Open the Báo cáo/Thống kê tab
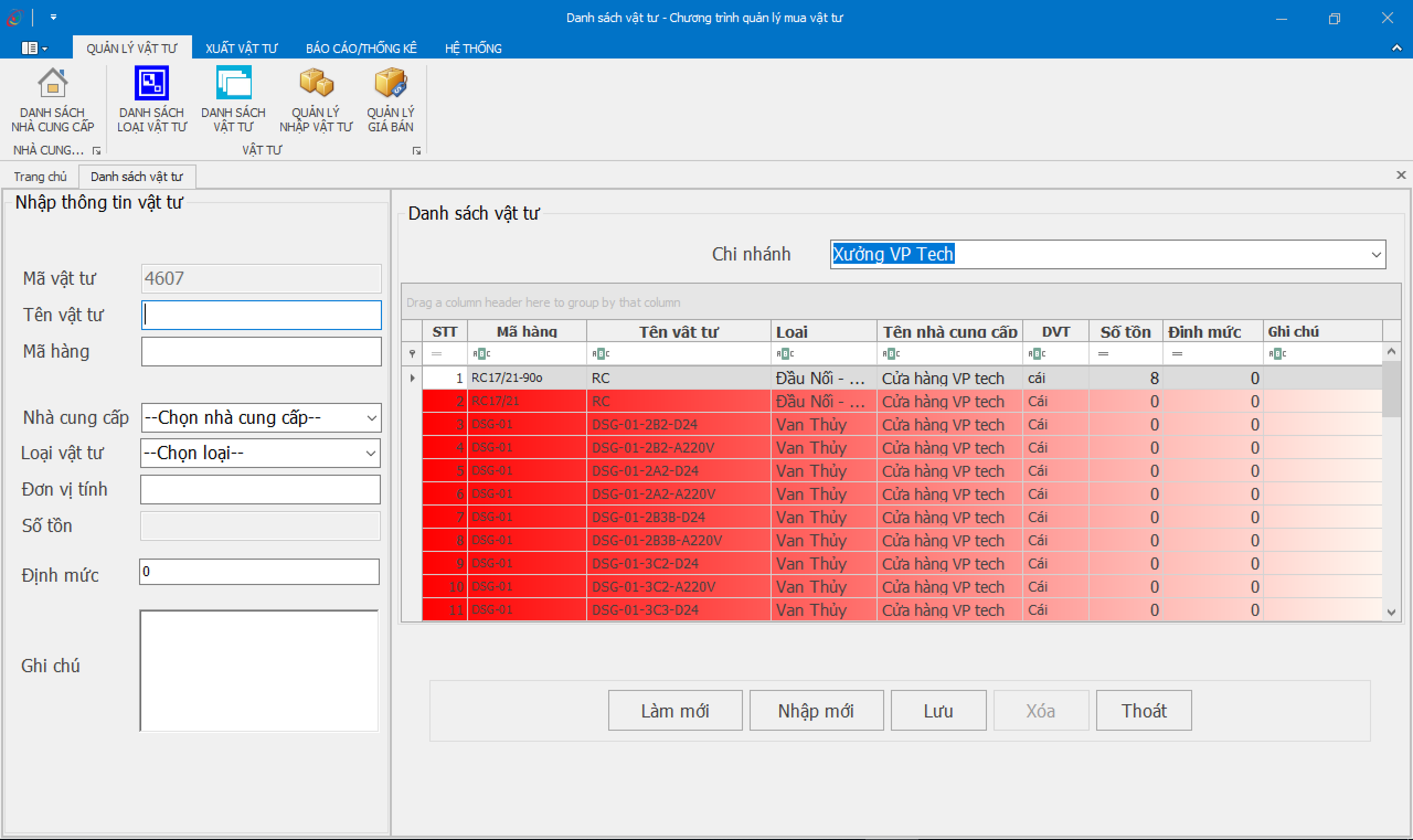This screenshot has width=1413, height=840. point(360,48)
